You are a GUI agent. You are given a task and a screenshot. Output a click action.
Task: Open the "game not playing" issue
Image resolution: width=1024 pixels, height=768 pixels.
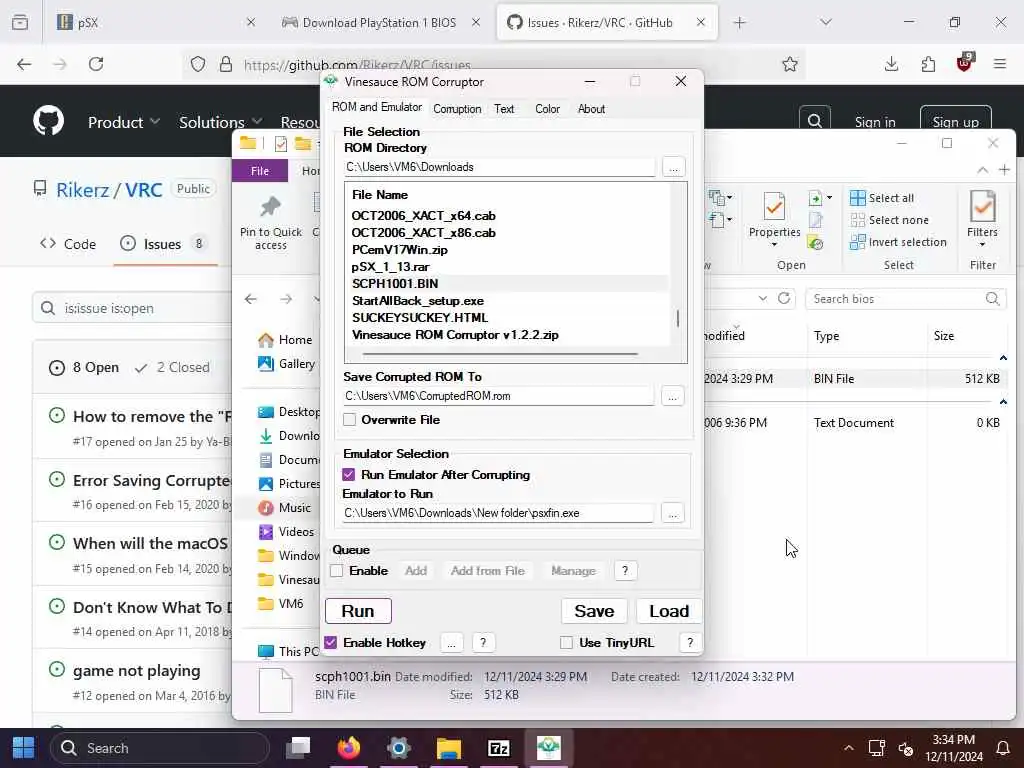(136, 671)
